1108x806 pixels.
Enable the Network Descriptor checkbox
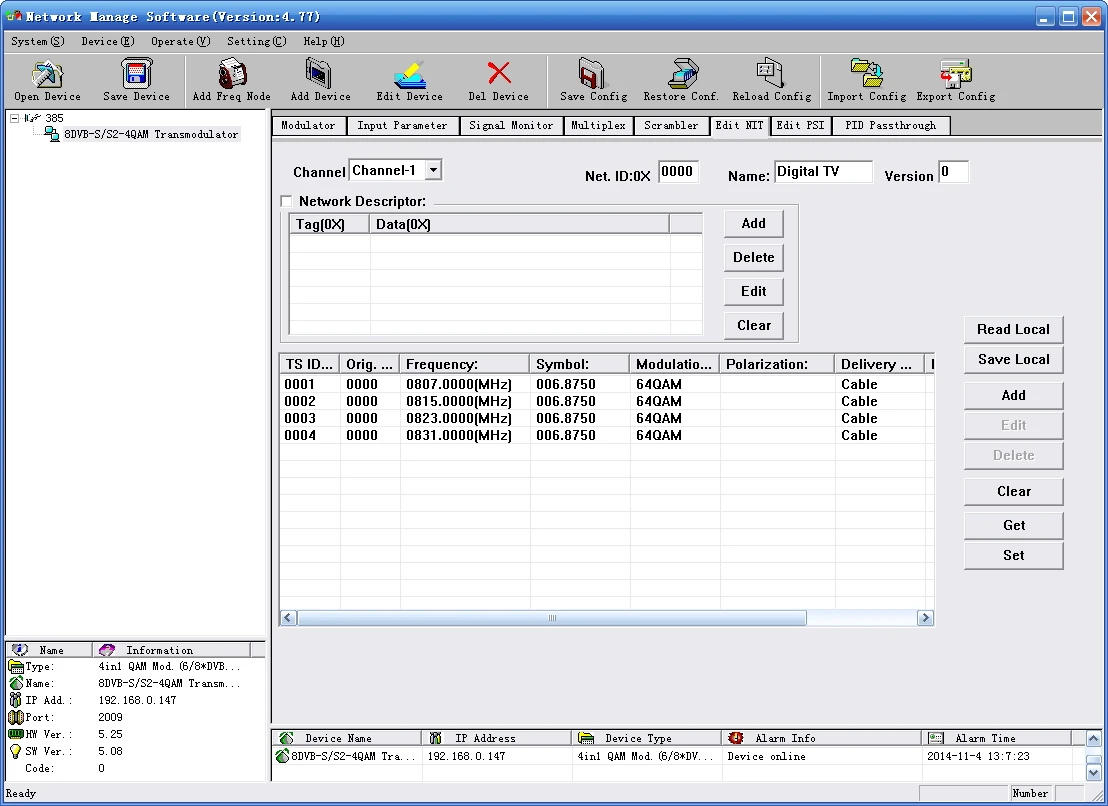287,201
